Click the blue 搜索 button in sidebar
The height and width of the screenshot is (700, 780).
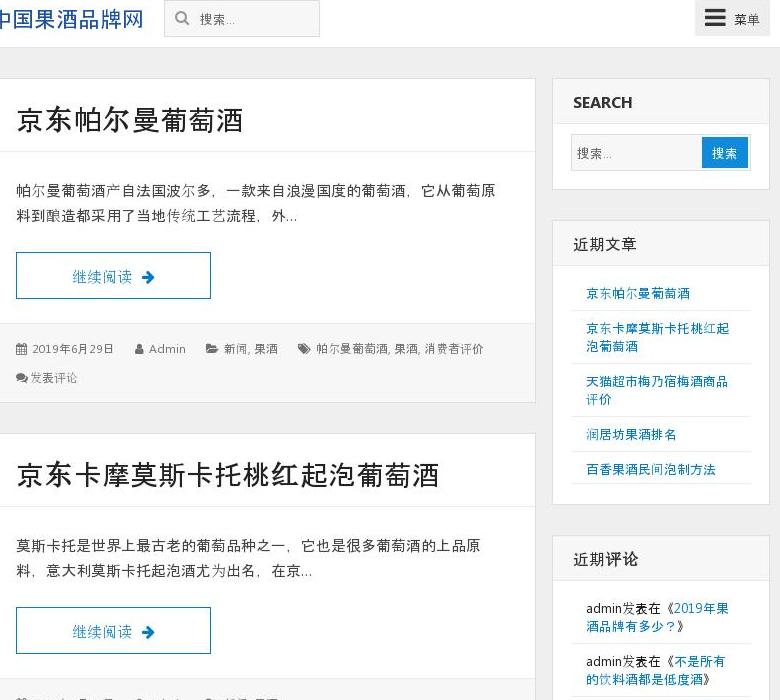724,153
